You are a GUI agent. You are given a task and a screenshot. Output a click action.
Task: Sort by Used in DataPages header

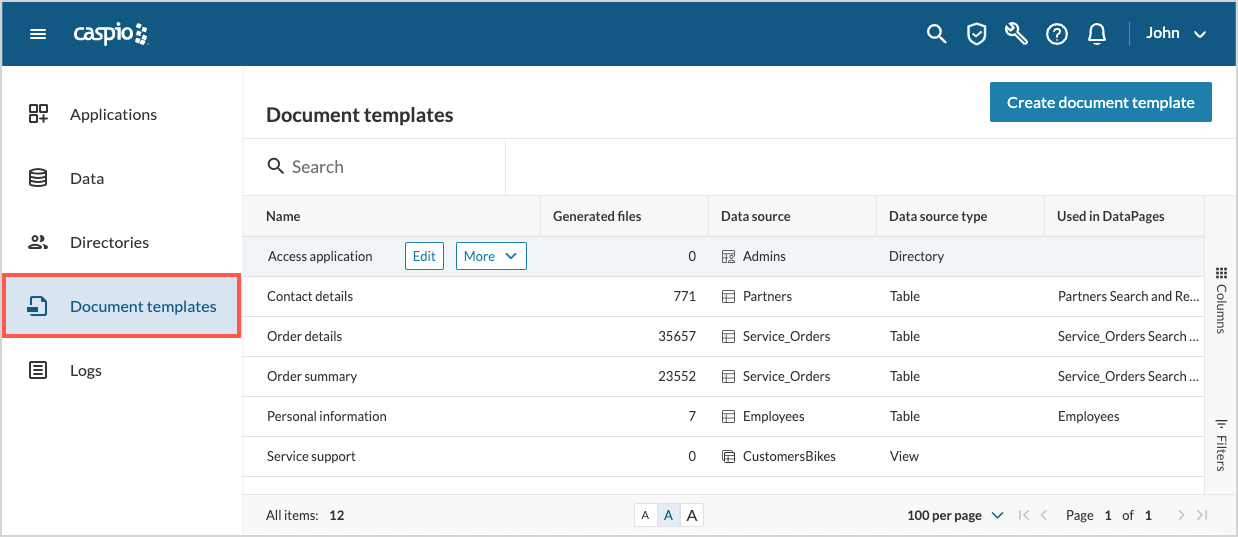click(x=1124, y=216)
